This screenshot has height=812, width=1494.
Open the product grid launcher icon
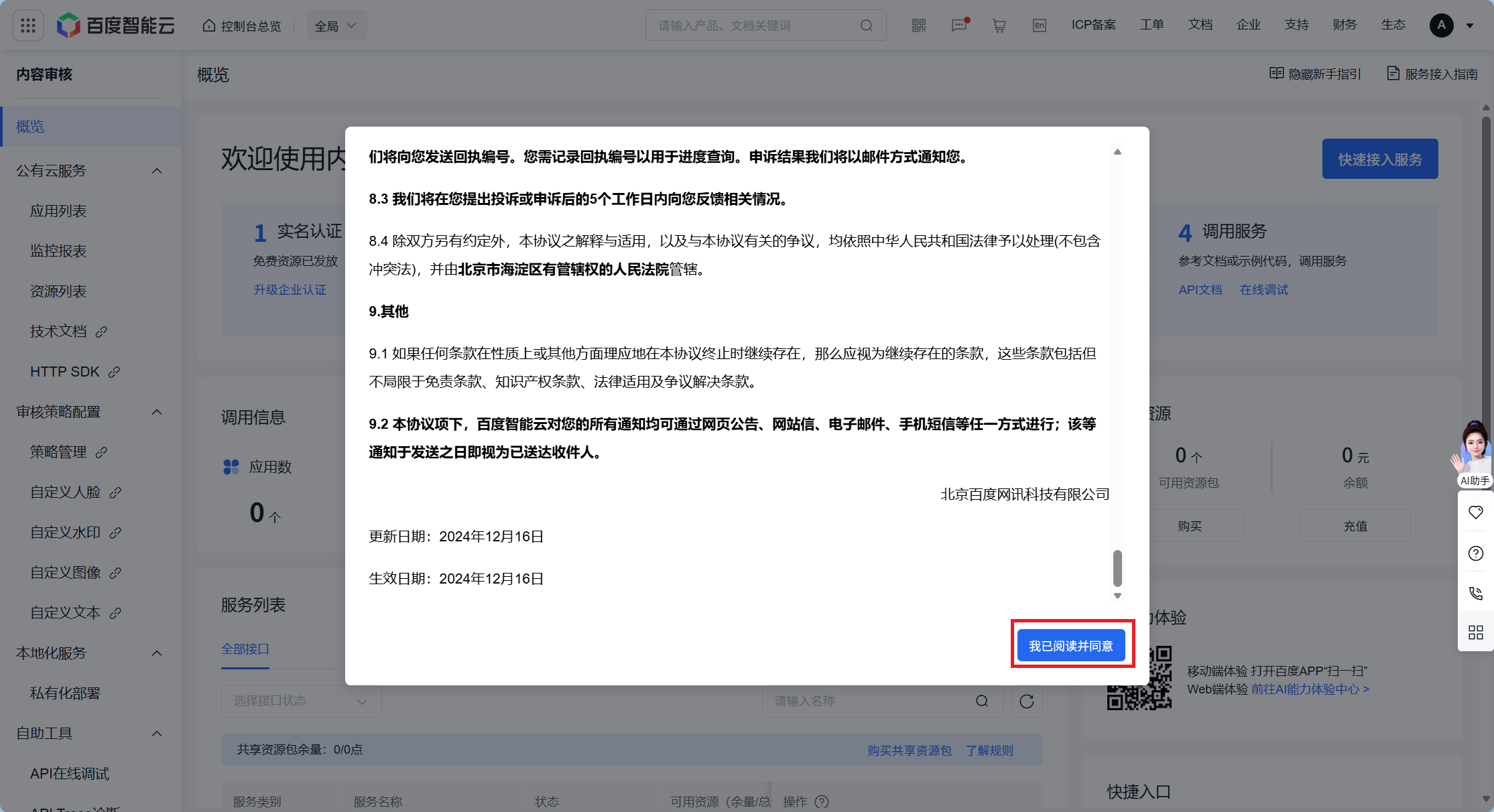pos(28,25)
